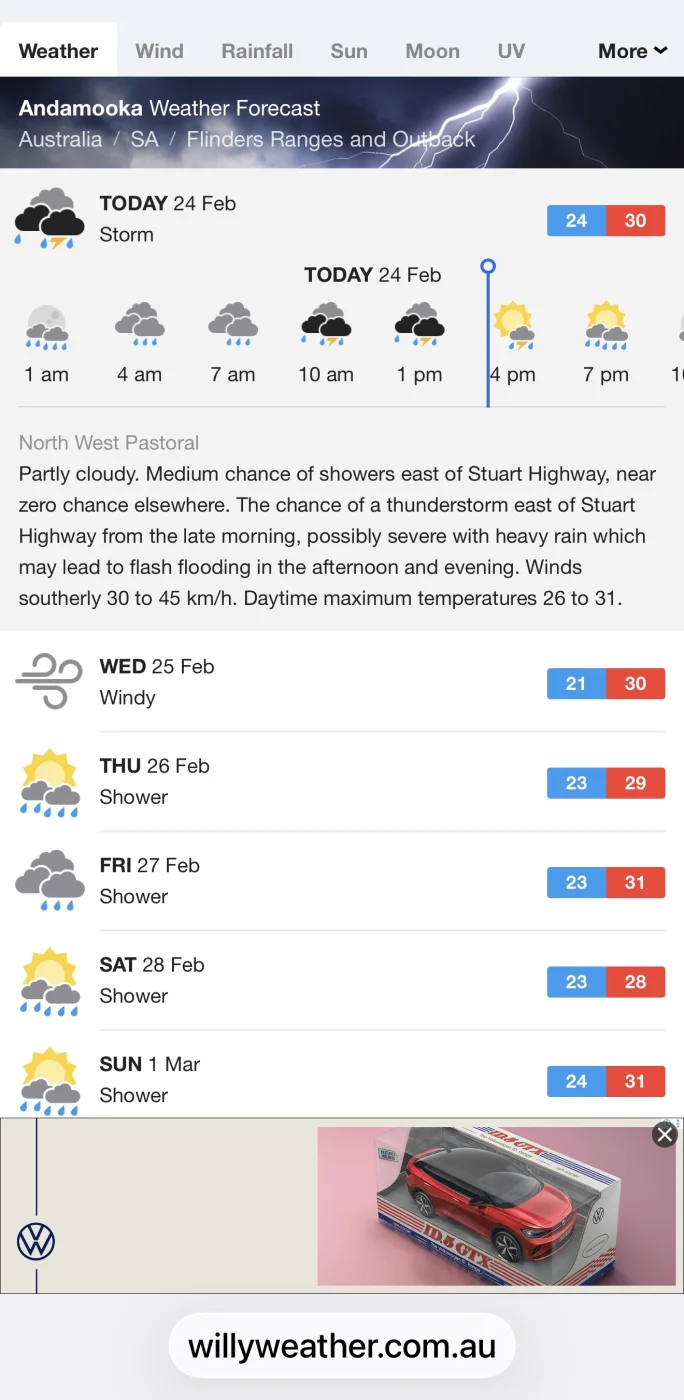Switch to the Wind tab

click(159, 51)
